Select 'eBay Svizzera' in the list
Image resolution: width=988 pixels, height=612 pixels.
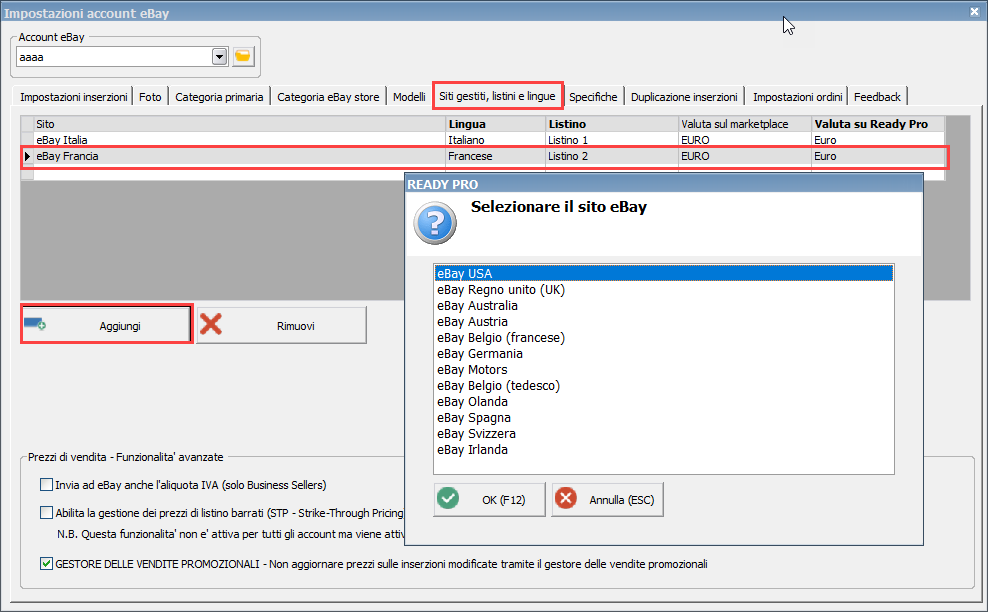[x=663, y=434]
